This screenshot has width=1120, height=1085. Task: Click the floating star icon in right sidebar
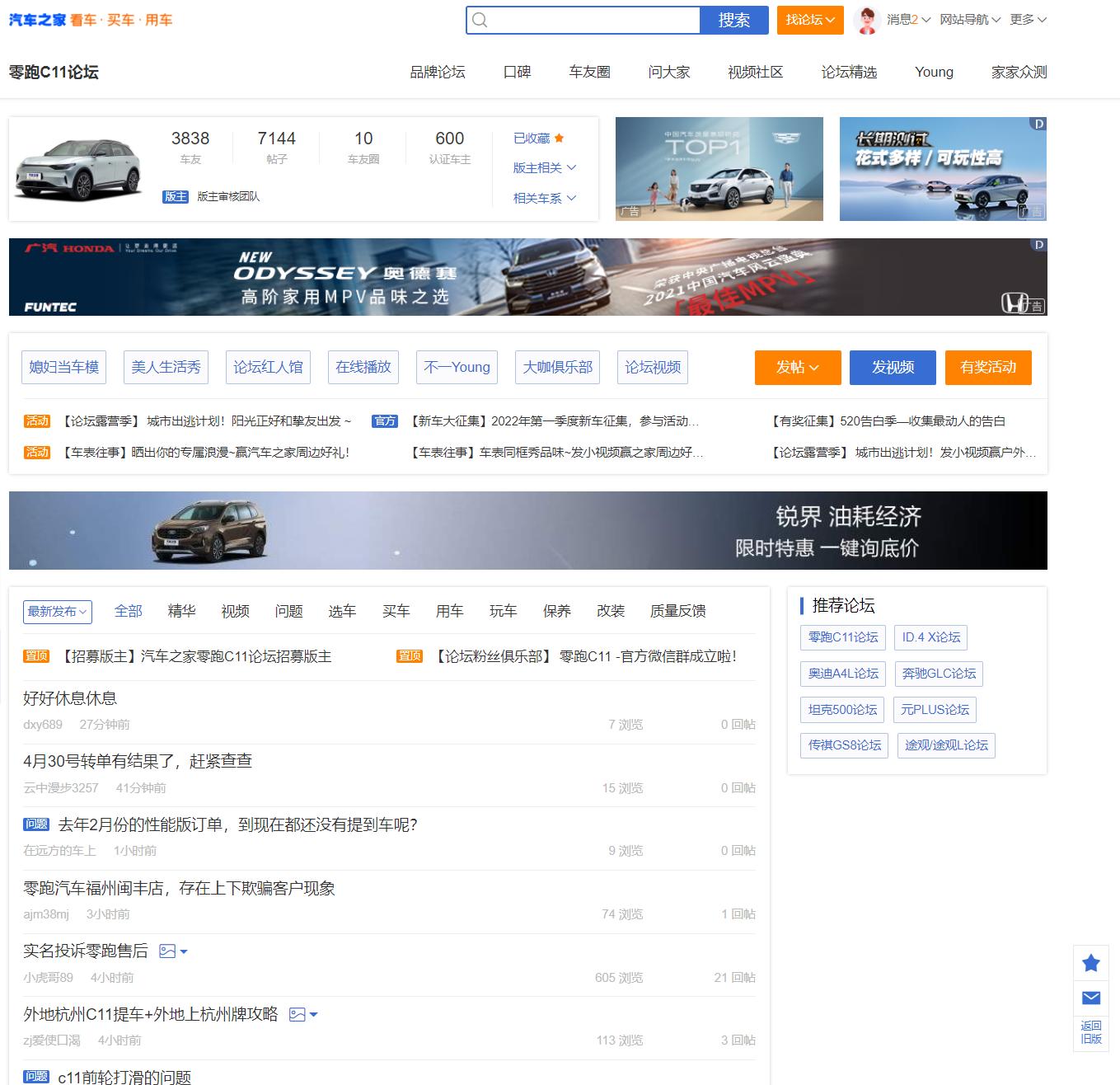pyautogui.click(x=1090, y=963)
